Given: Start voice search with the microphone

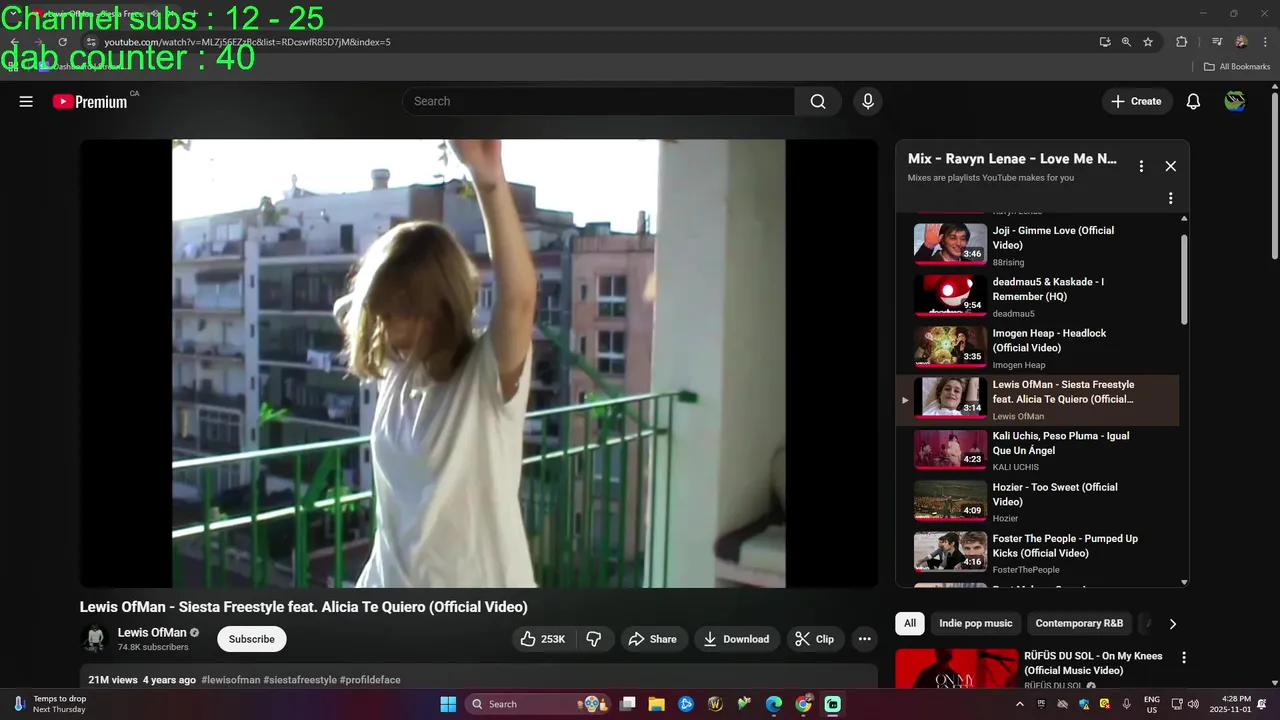Looking at the screenshot, I should (867, 101).
